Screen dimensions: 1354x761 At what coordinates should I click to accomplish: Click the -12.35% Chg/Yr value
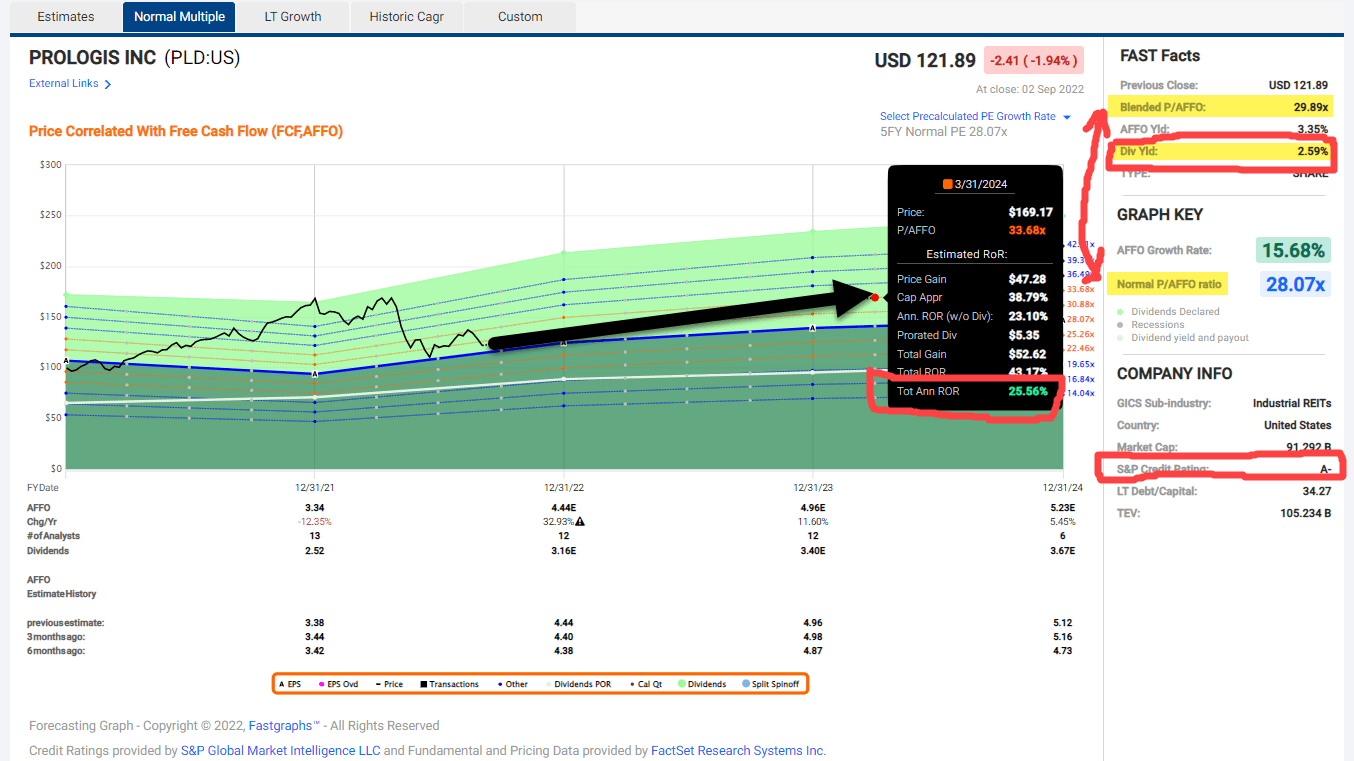[x=314, y=522]
